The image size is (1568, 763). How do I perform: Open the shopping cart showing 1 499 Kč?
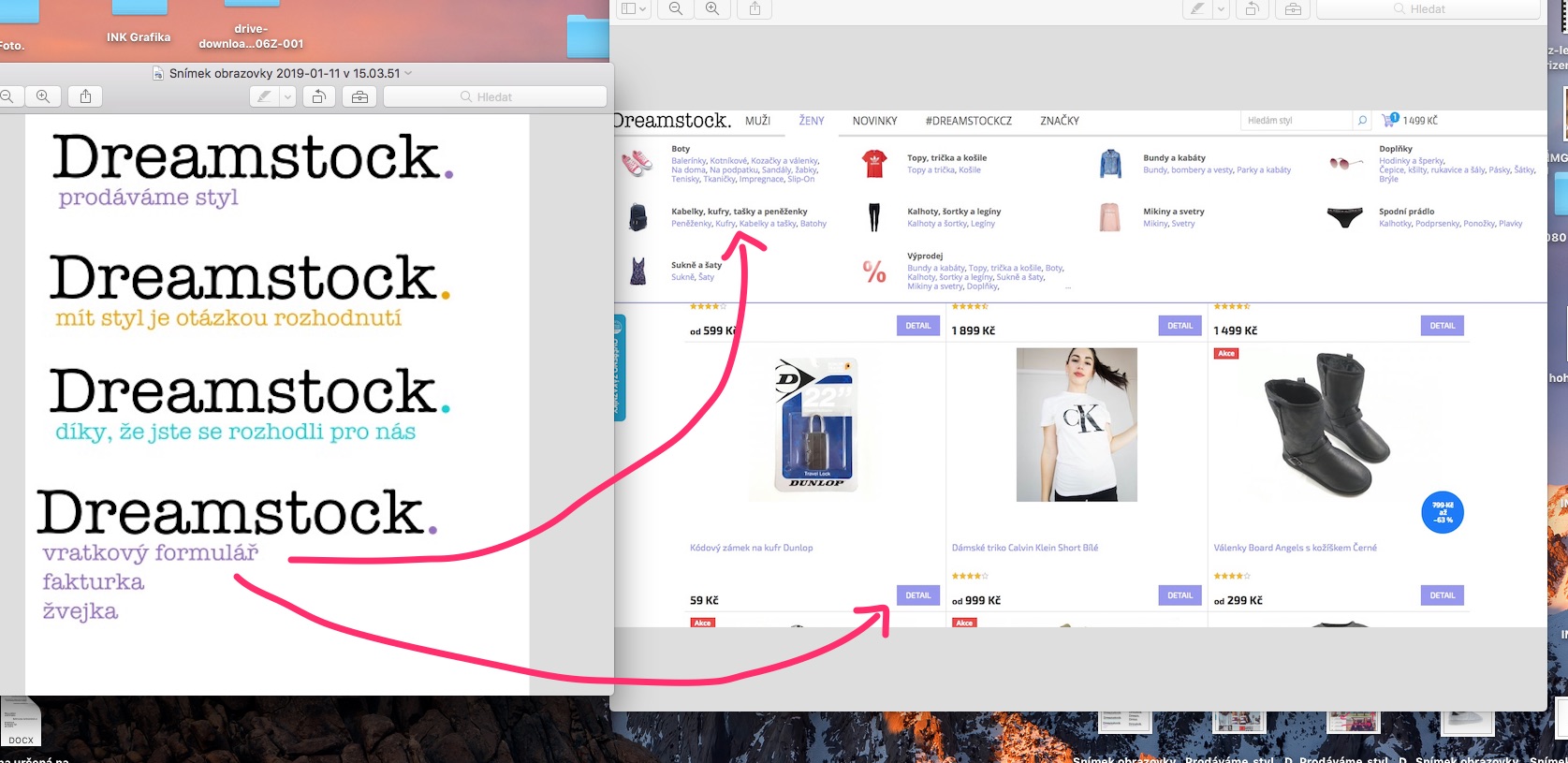pos(1410,120)
